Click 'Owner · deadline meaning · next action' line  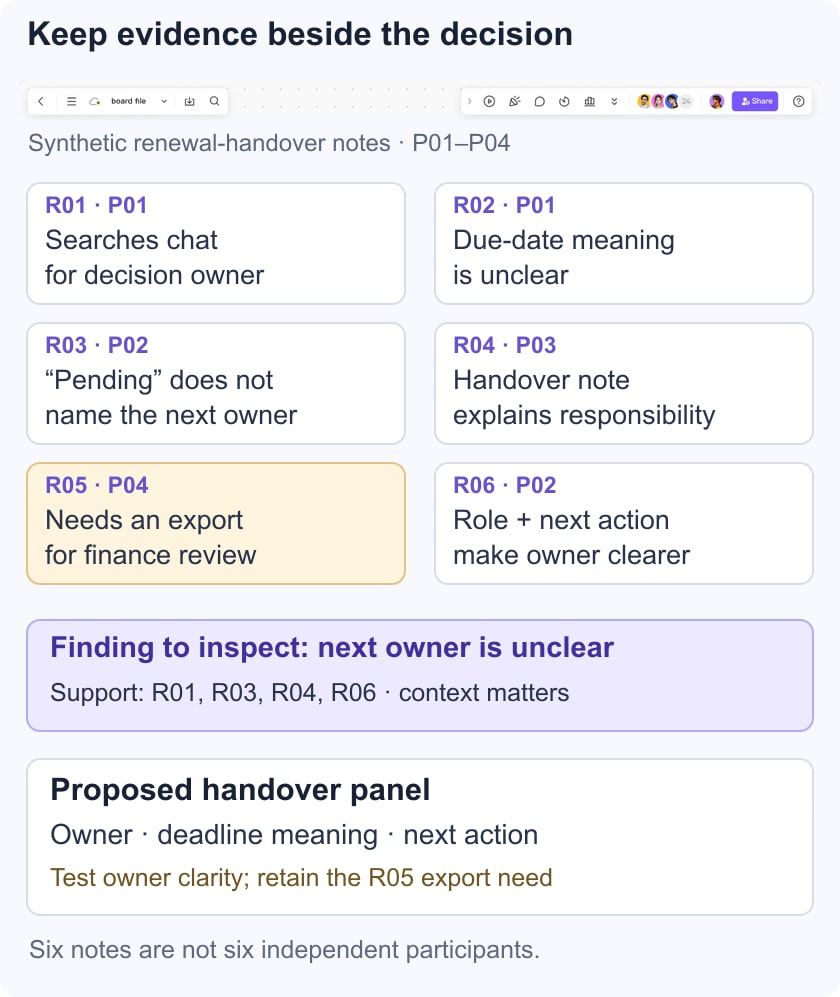click(x=294, y=835)
